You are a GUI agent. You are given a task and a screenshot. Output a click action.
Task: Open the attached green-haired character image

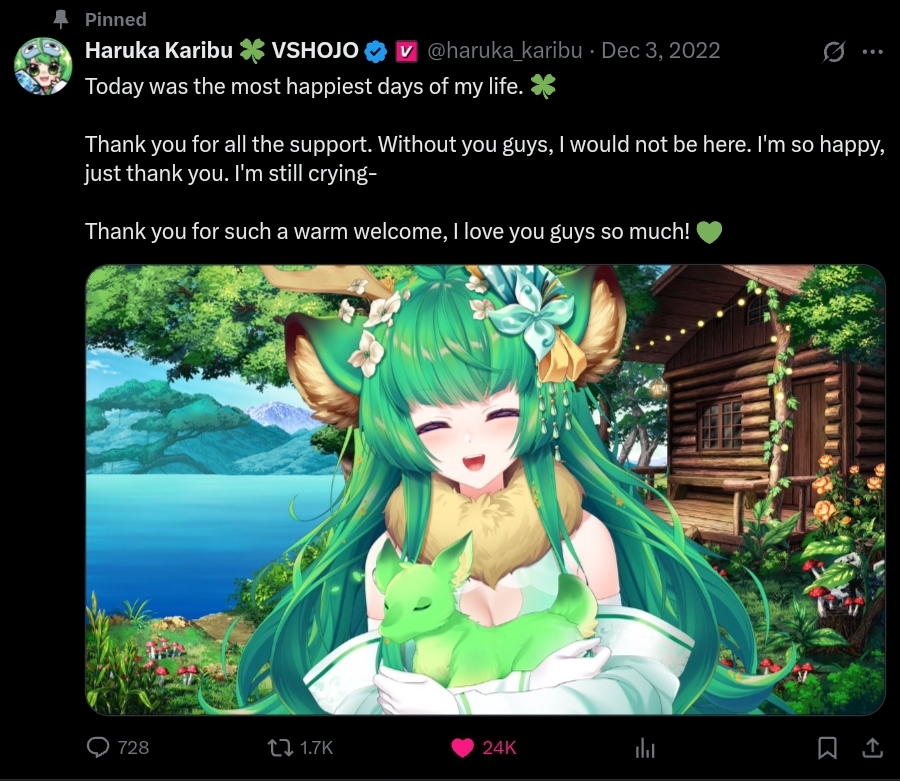pyautogui.click(x=486, y=490)
